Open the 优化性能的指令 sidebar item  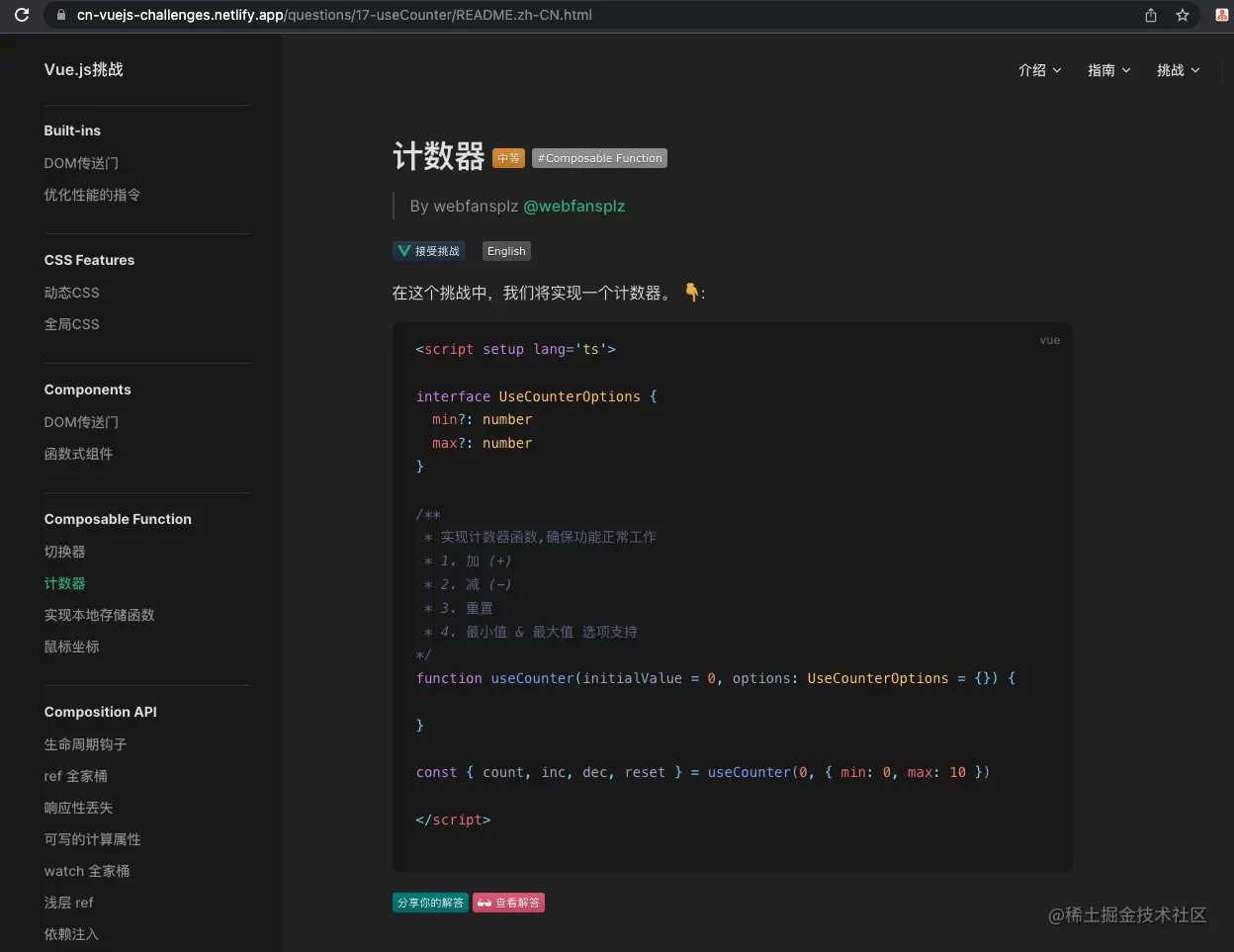click(92, 195)
